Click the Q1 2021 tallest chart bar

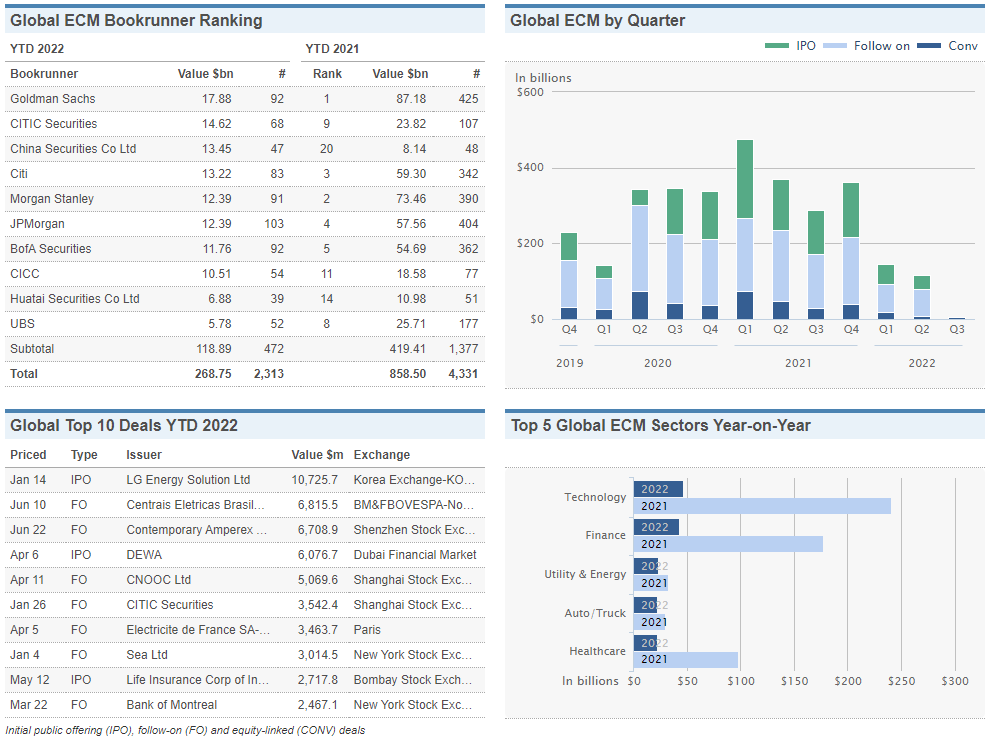pyautogui.click(x=745, y=229)
